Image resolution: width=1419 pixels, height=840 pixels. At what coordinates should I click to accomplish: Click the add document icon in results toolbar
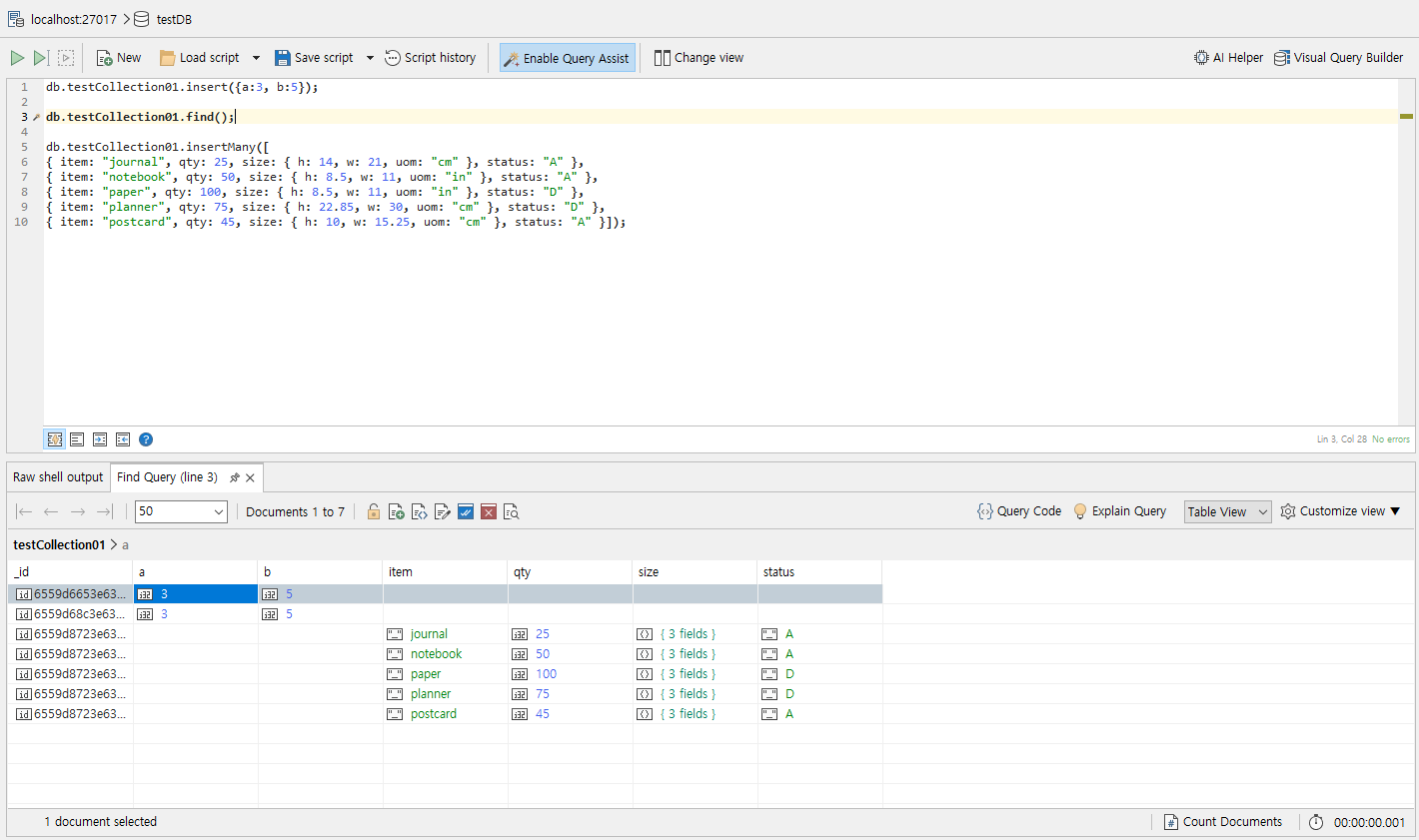coord(396,512)
